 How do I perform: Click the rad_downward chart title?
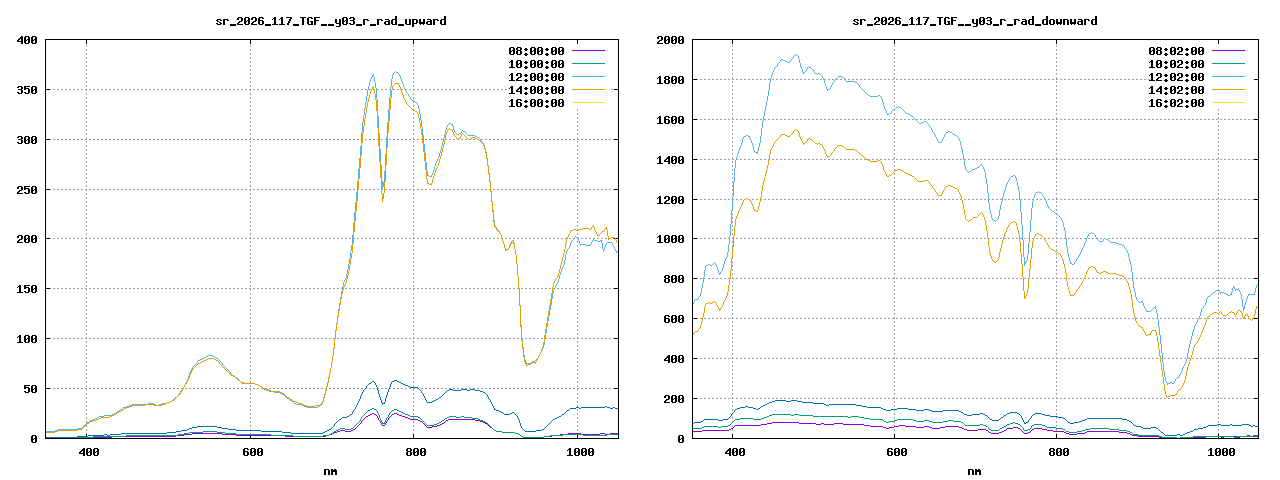pyautogui.click(x=975, y=20)
